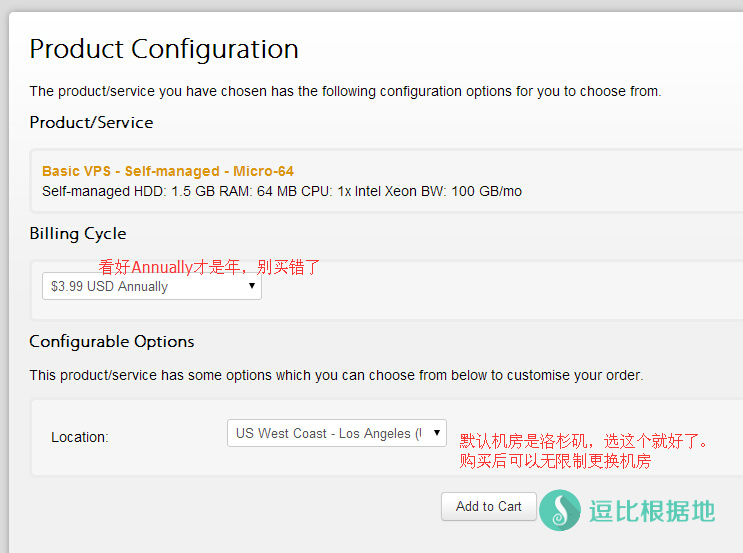Click the intro text about configuration options

(x=345, y=91)
